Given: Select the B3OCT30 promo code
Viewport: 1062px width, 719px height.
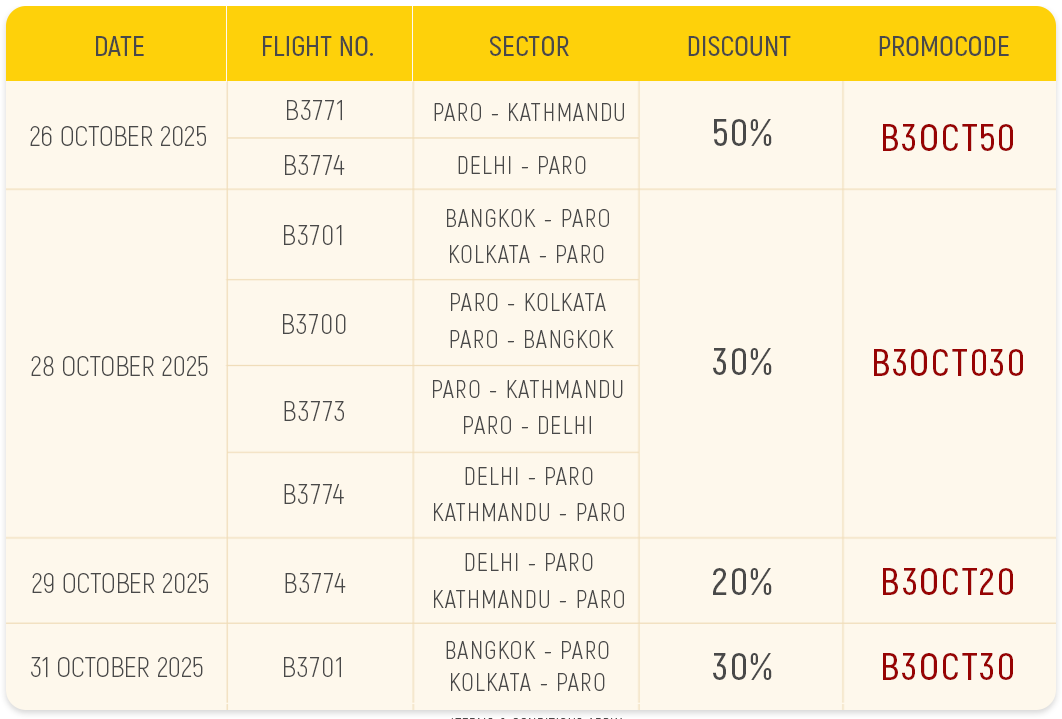Looking at the screenshot, I should (948, 666).
